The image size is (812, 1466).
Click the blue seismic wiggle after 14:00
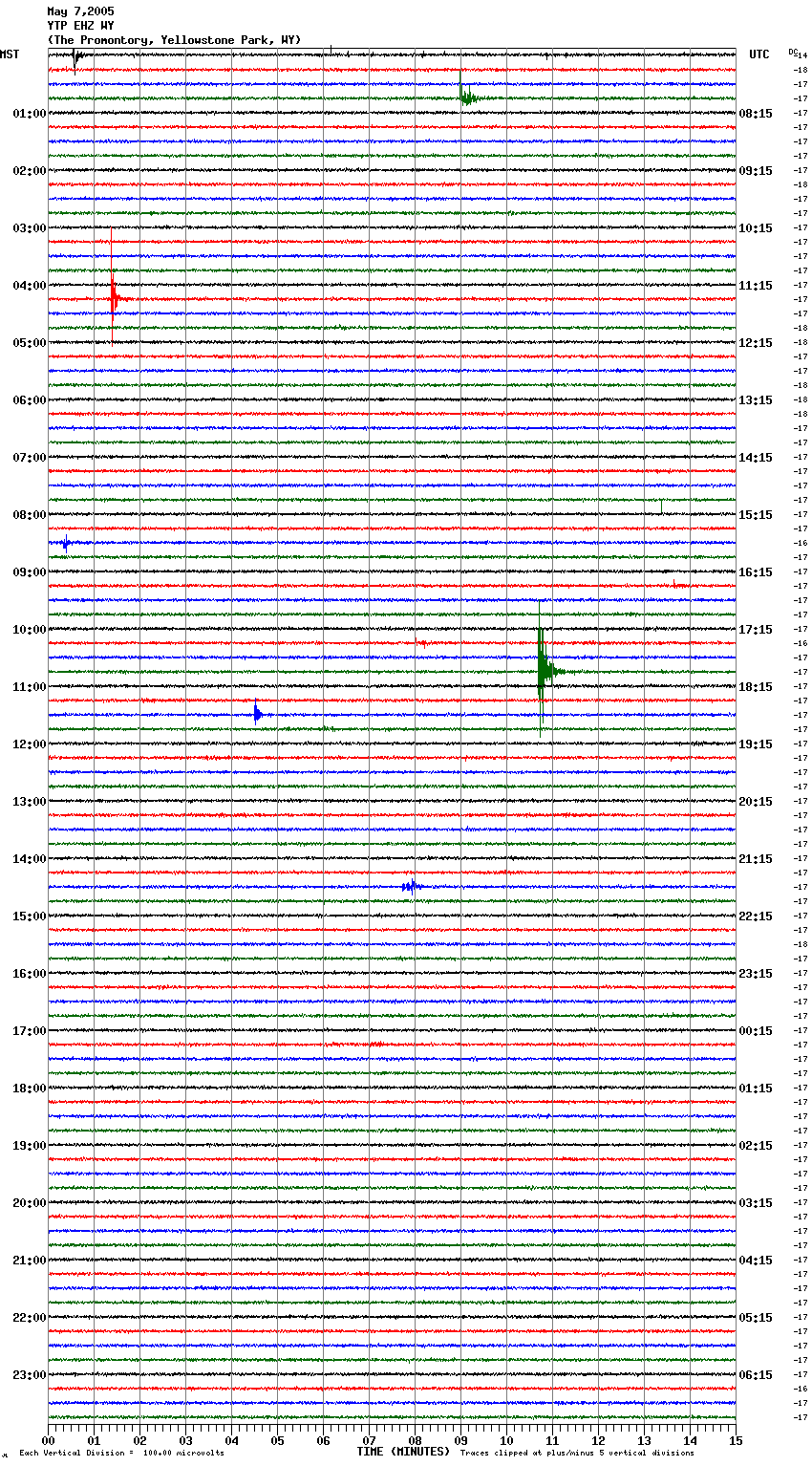(411, 886)
